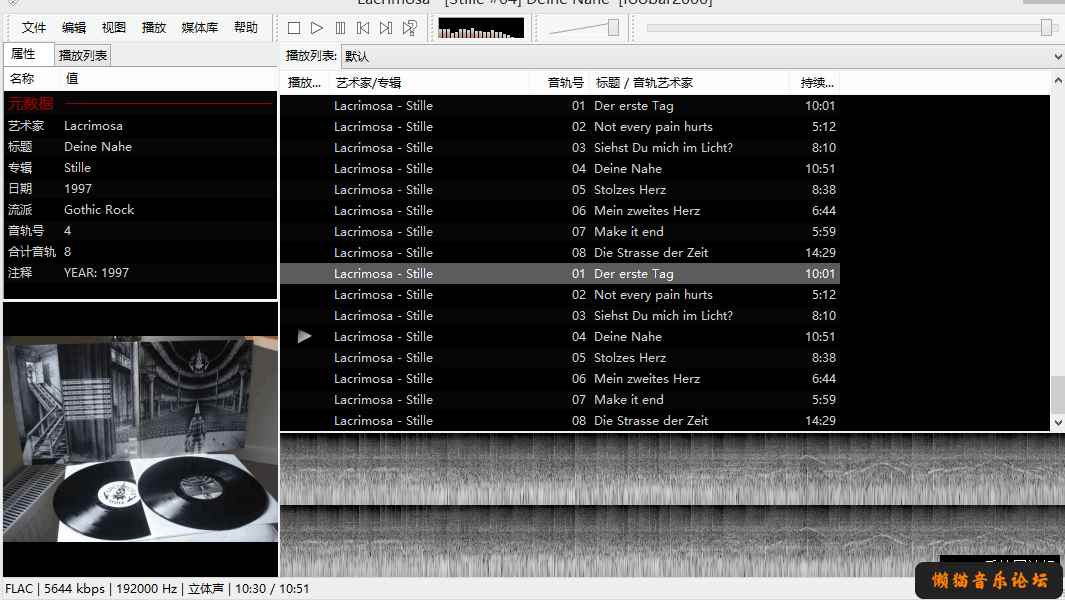The image size is (1065, 600).
Task: Sort by 艺术家/专辑 column header
Action: tap(430, 83)
